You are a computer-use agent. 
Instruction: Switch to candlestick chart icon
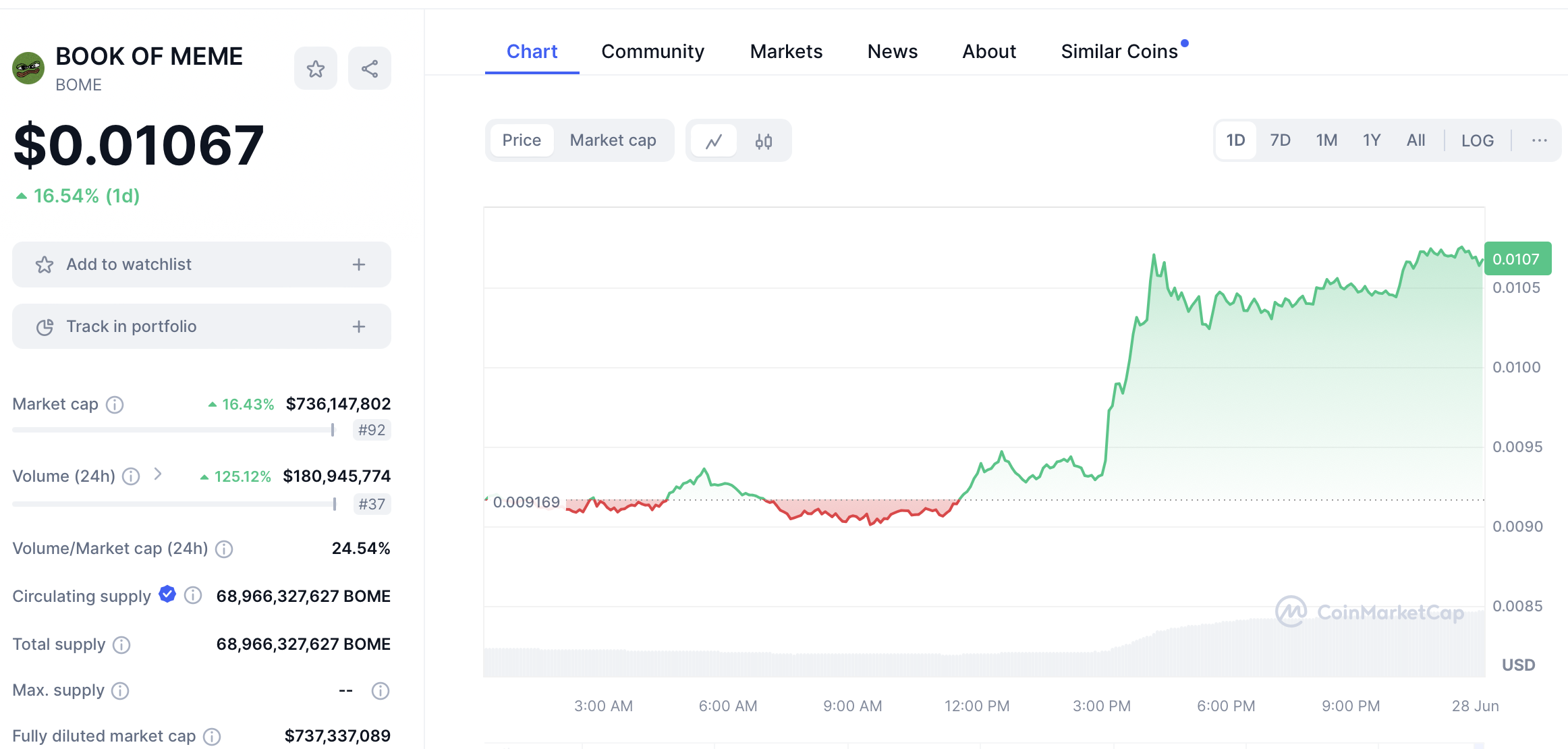point(763,141)
